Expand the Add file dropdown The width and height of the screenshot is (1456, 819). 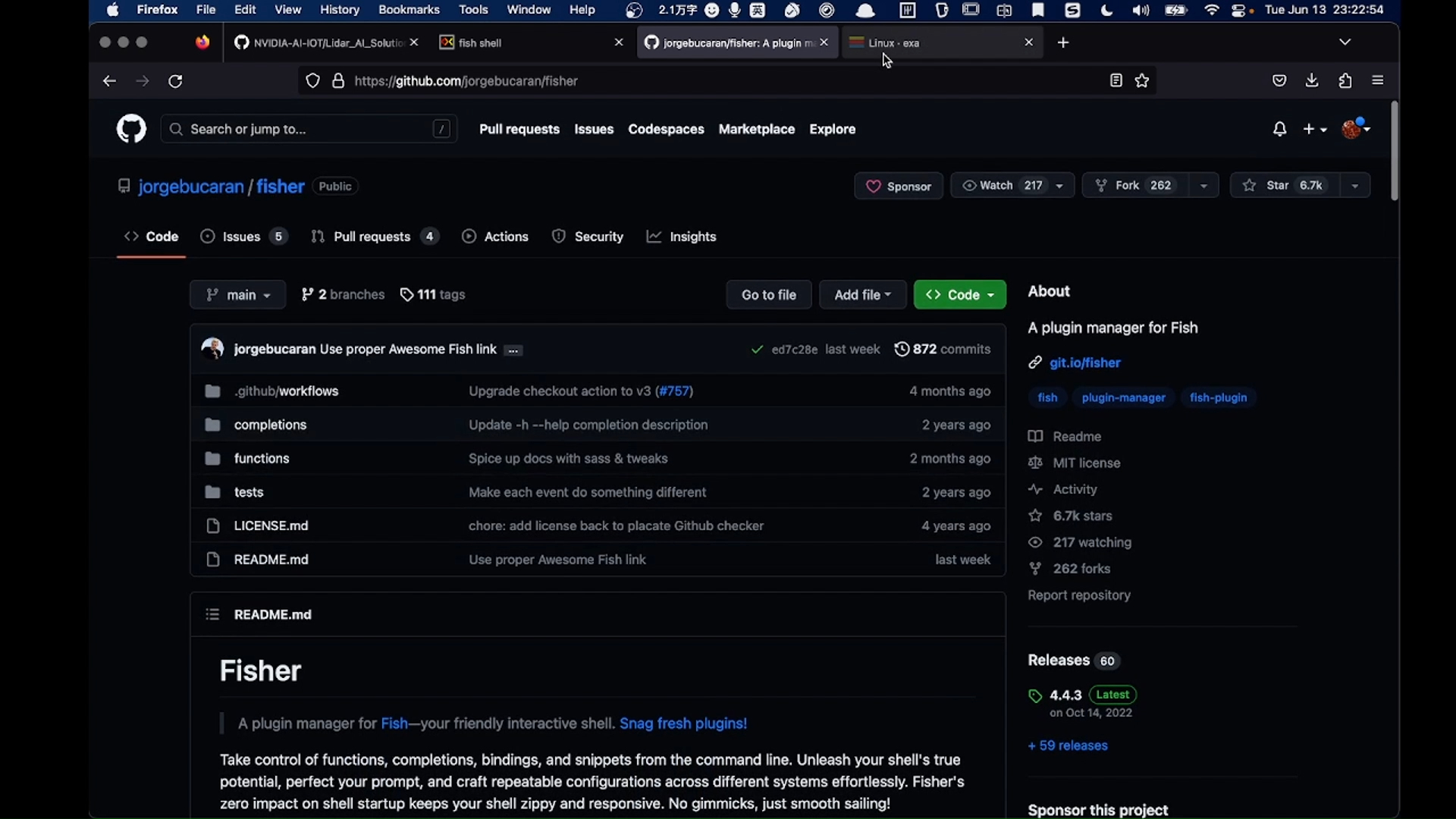click(862, 295)
